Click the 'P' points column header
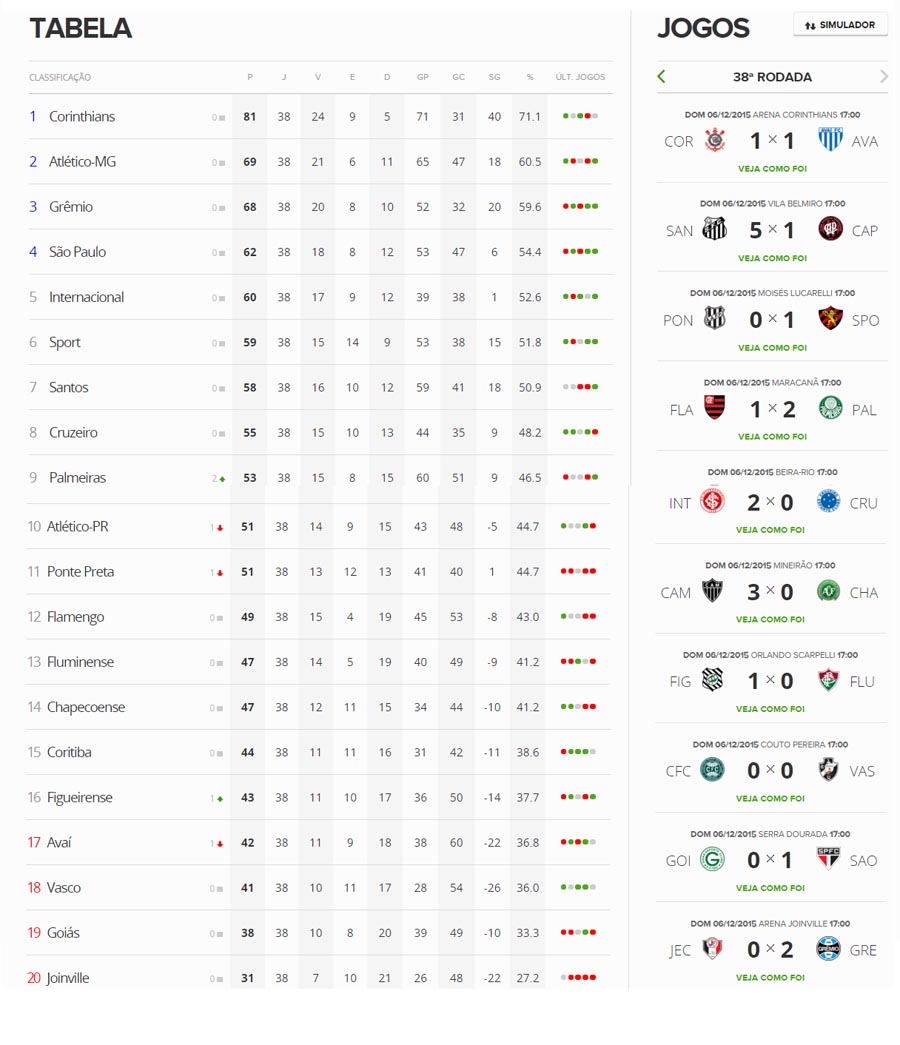900x1045 pixels. click(250, 77)
